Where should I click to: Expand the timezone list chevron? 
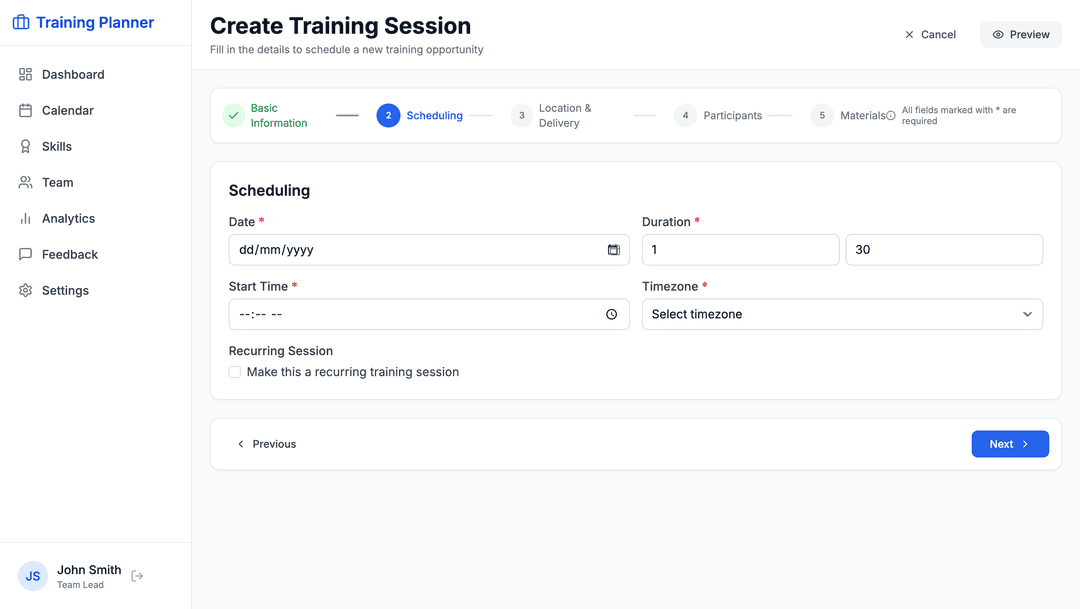point(1027,314)
